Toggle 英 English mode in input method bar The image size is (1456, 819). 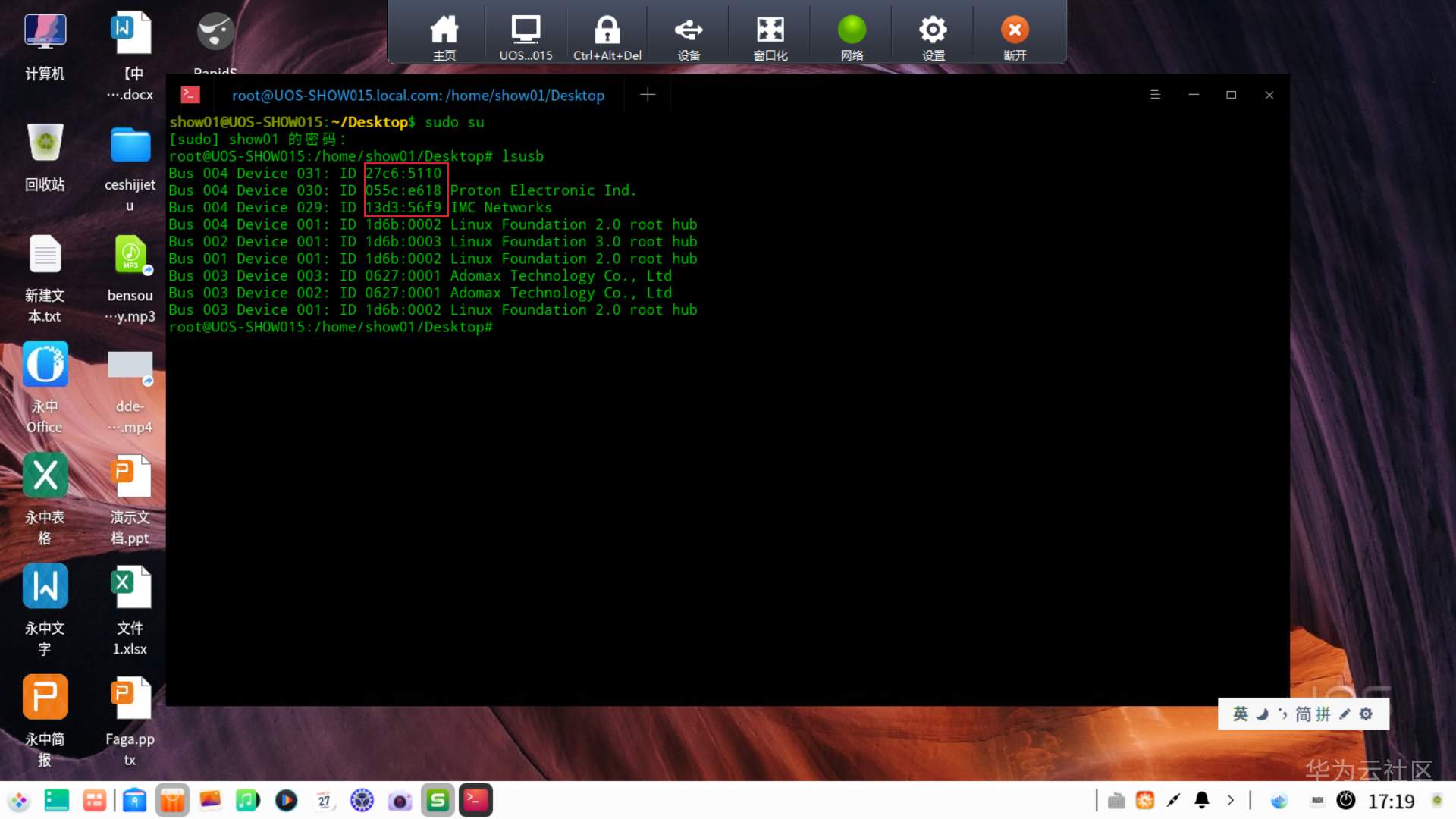(x=1241, y=714)
